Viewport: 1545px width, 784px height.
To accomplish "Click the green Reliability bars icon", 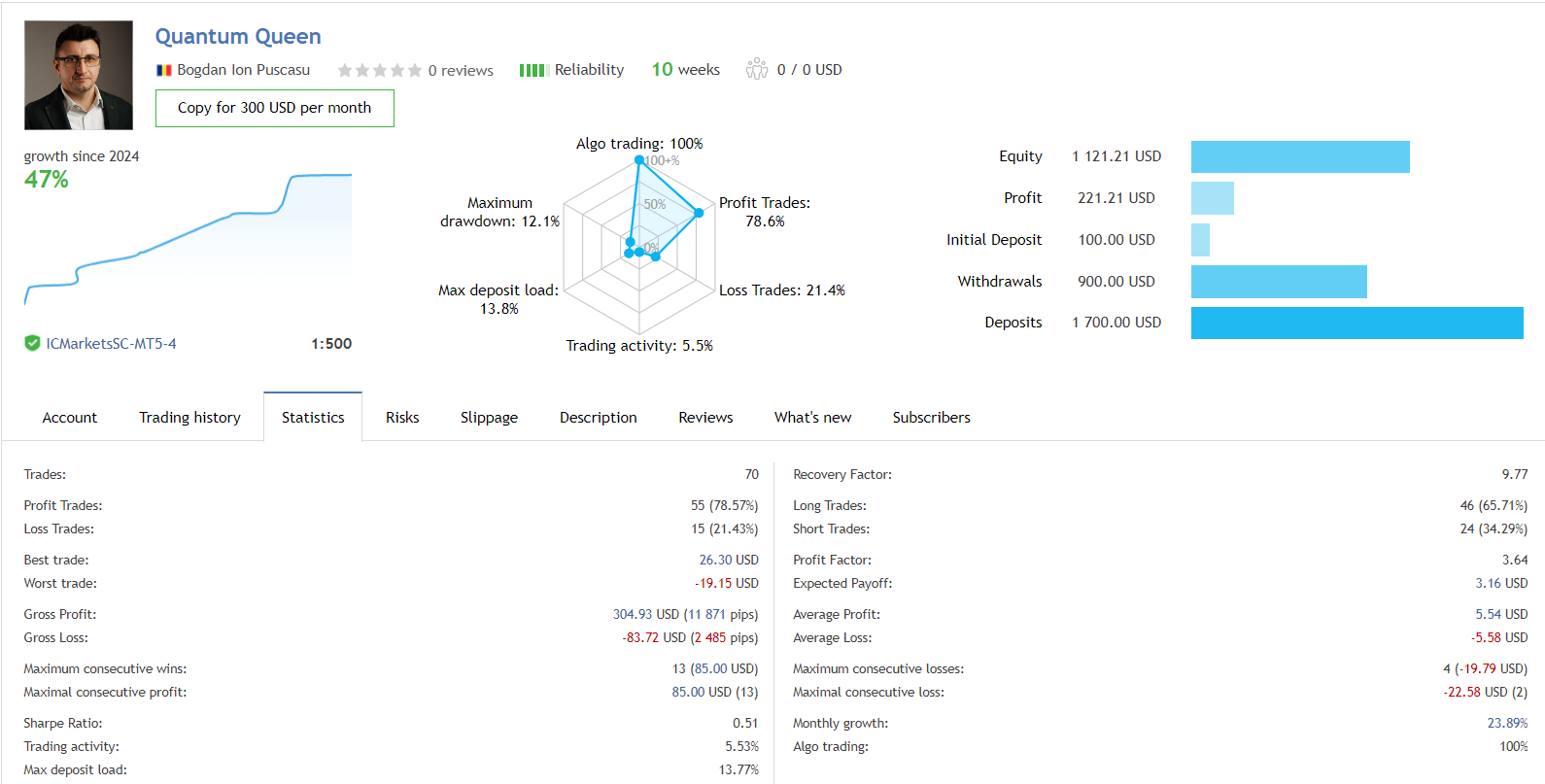I will [x=533, y=70].
